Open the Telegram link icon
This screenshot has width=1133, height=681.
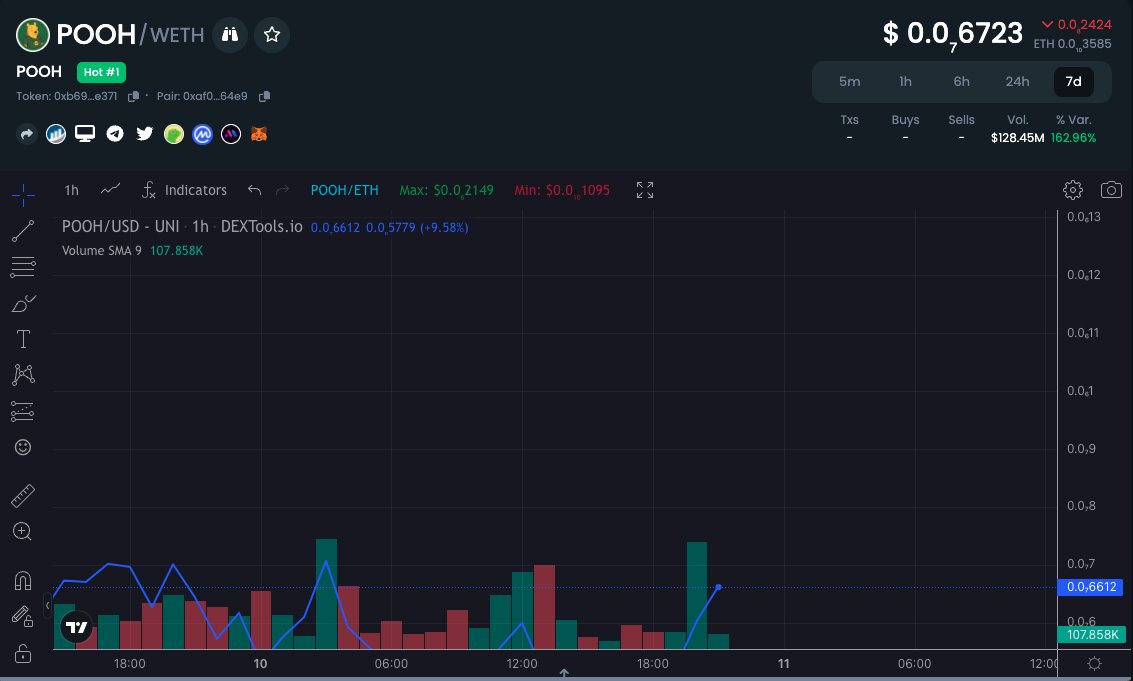click(x=115, y=134)
